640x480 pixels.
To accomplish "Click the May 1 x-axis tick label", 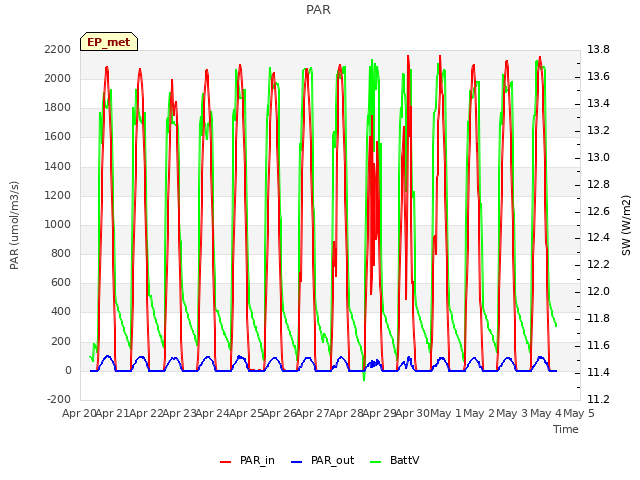I will (x=446, y=413).
